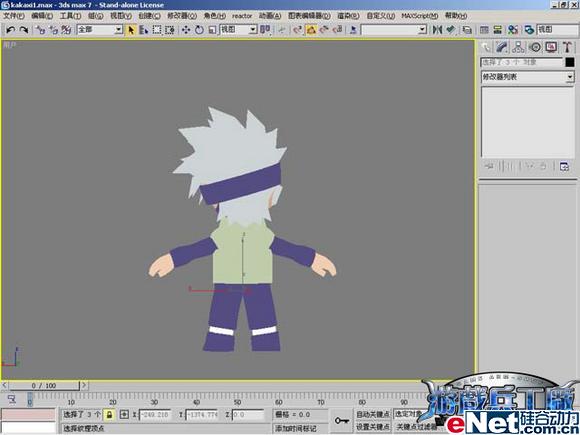This screenshot has width=580, height=435.
Task: Click the Y coordinate input field
Action: pos(201,415)
